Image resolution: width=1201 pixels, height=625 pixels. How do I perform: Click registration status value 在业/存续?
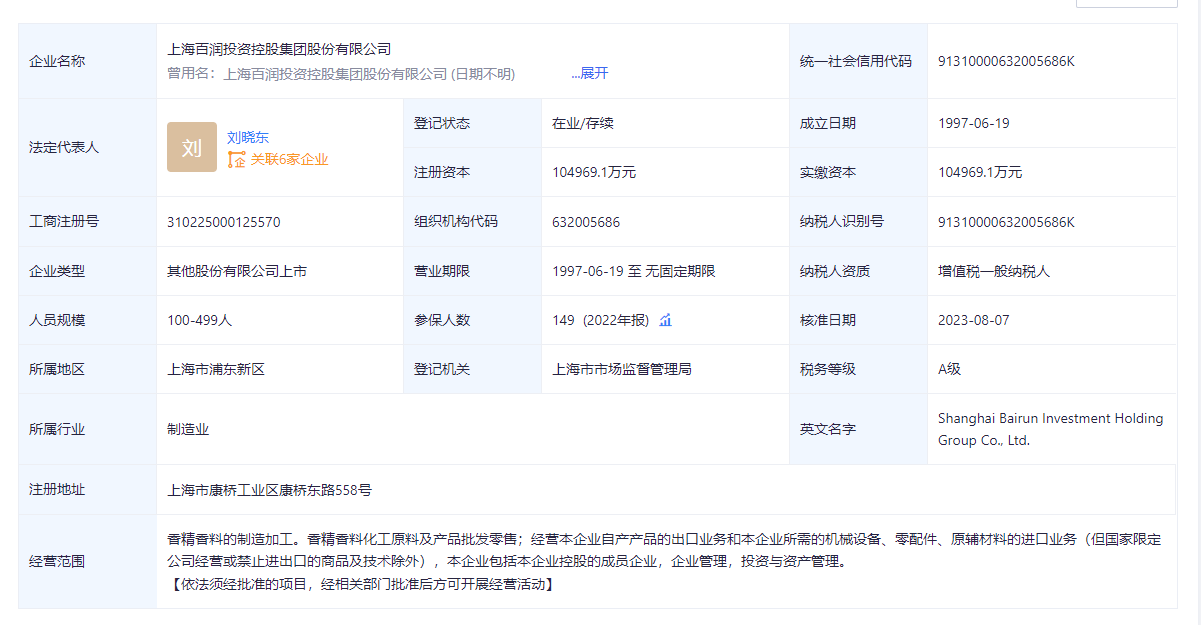583,123
